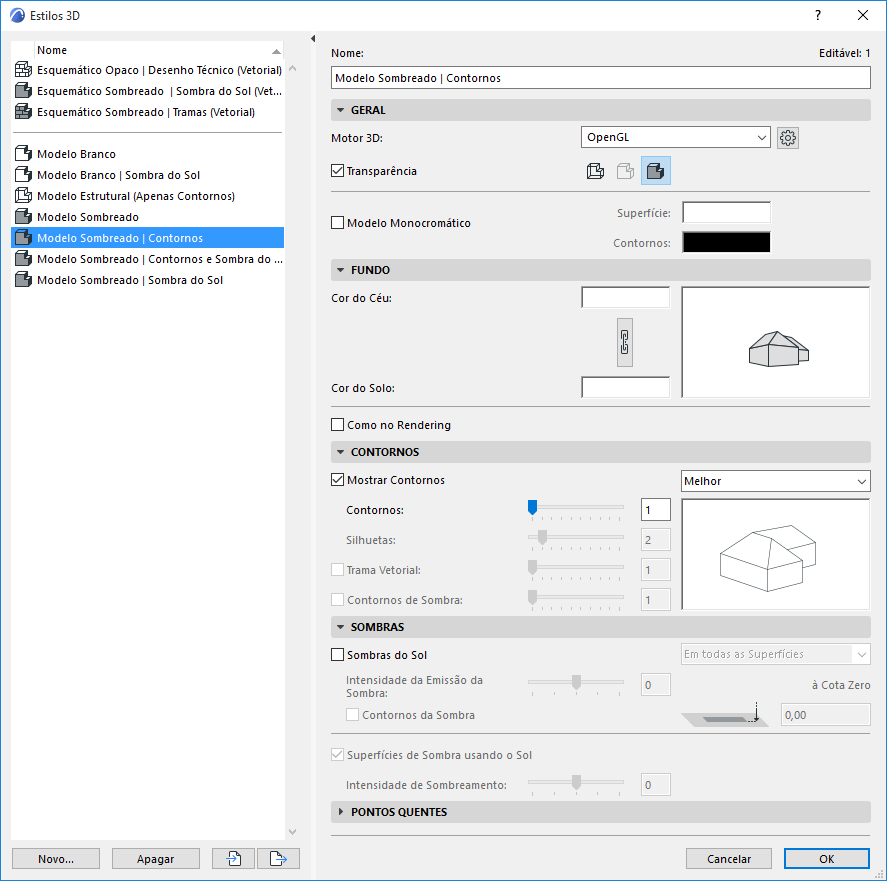Uncheck Mostrar Contornos checkbox
The width and height of the screenshot is (887, 881).
(337, 480)
